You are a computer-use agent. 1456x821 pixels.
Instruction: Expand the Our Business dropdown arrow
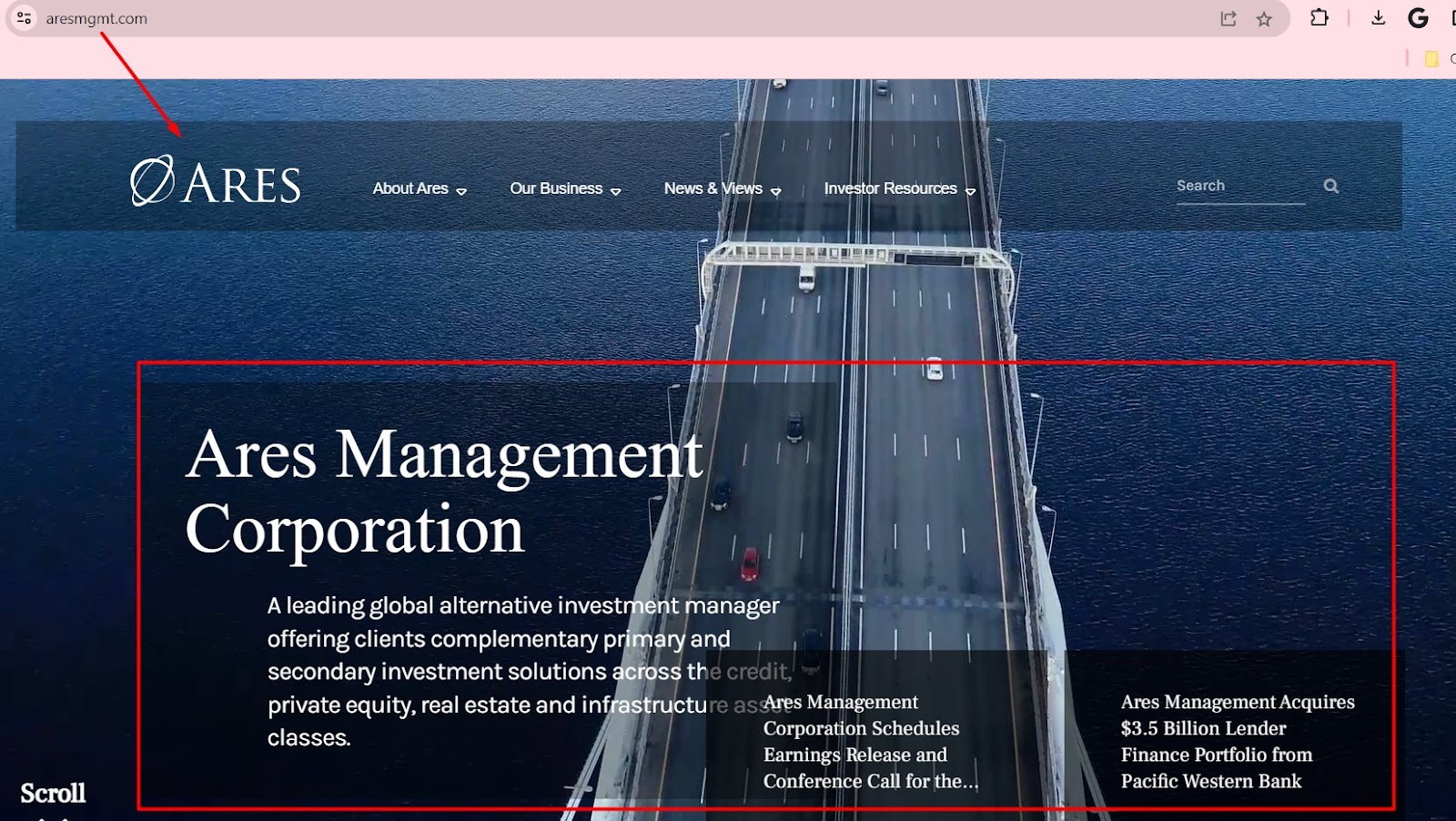[x=615, y=191]
